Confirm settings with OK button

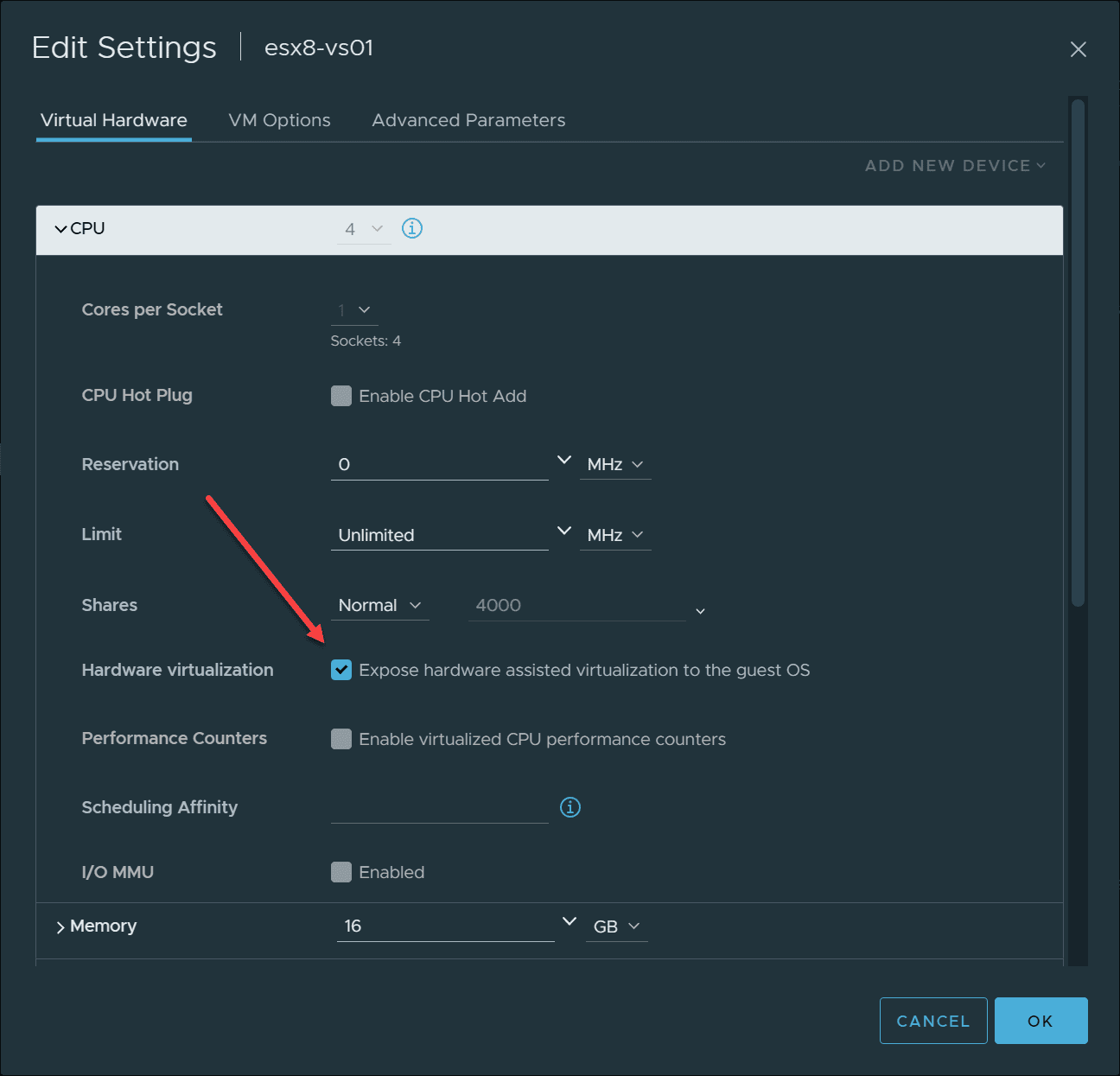pyautogui.click(x=1040, y=1021)
